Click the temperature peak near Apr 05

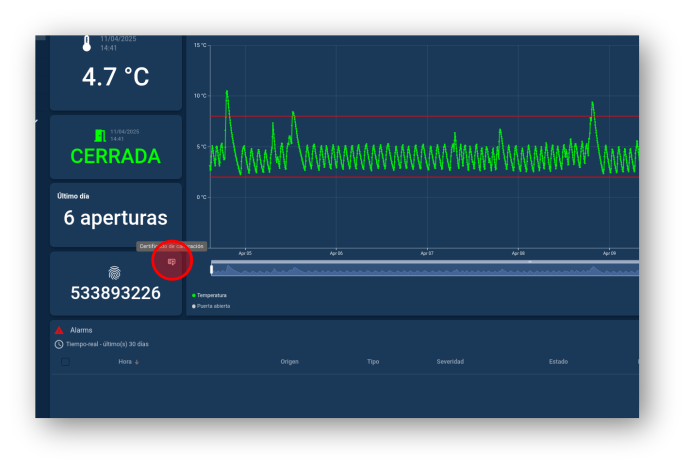tap(227, 92)
